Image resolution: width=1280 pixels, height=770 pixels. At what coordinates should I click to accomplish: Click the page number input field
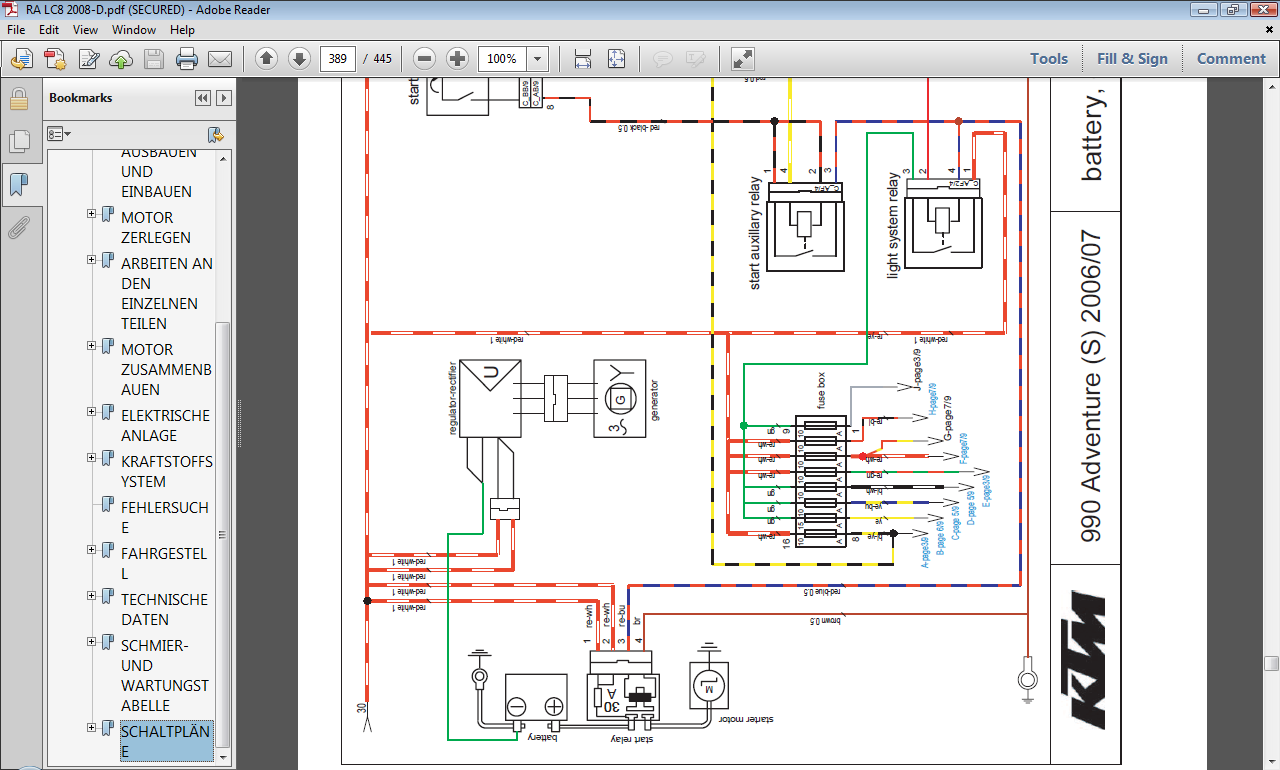point(338,59)
